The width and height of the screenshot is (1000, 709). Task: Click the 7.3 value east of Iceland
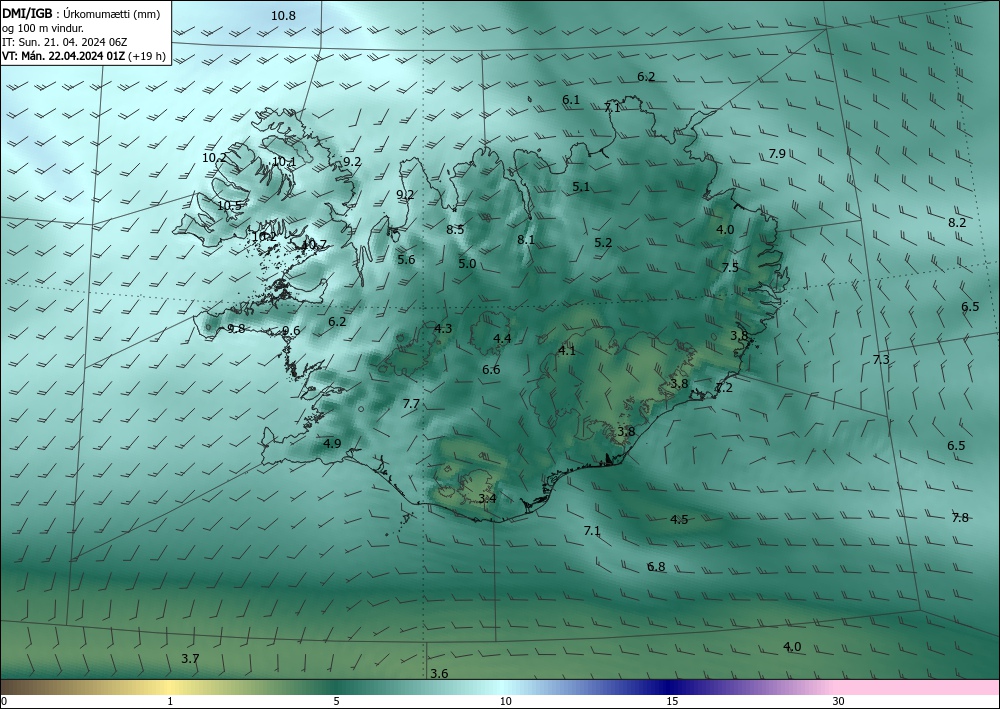tap(880, 360)
